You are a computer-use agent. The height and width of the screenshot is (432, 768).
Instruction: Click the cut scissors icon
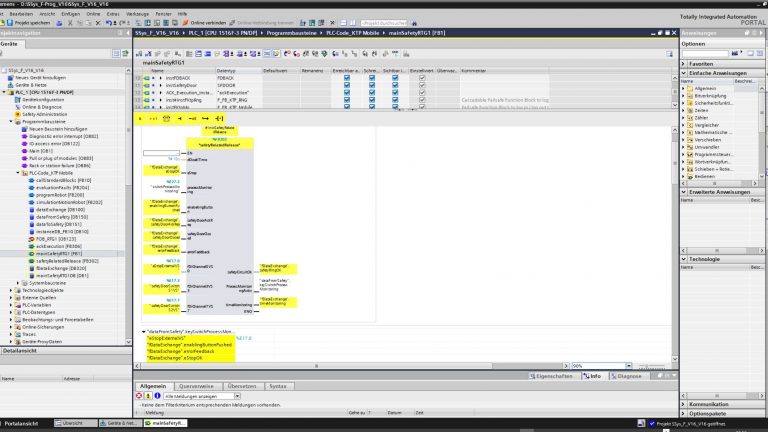70,23
